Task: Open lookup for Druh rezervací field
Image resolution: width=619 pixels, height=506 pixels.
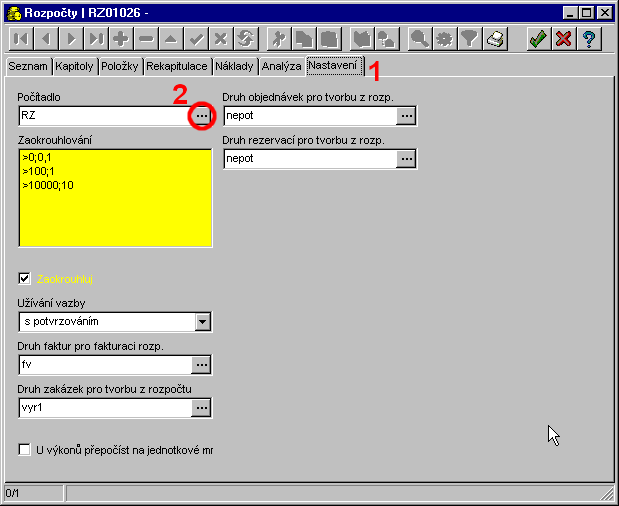Action: pos(406,158)
